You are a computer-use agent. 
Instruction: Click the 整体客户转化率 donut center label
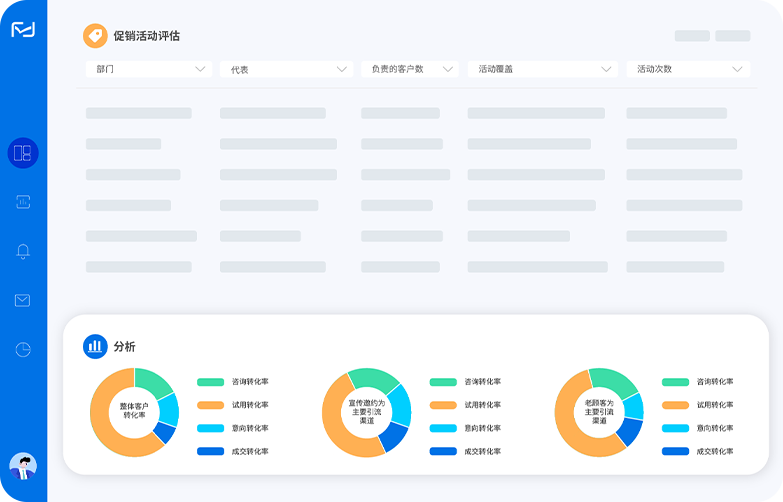coord(134,411)
